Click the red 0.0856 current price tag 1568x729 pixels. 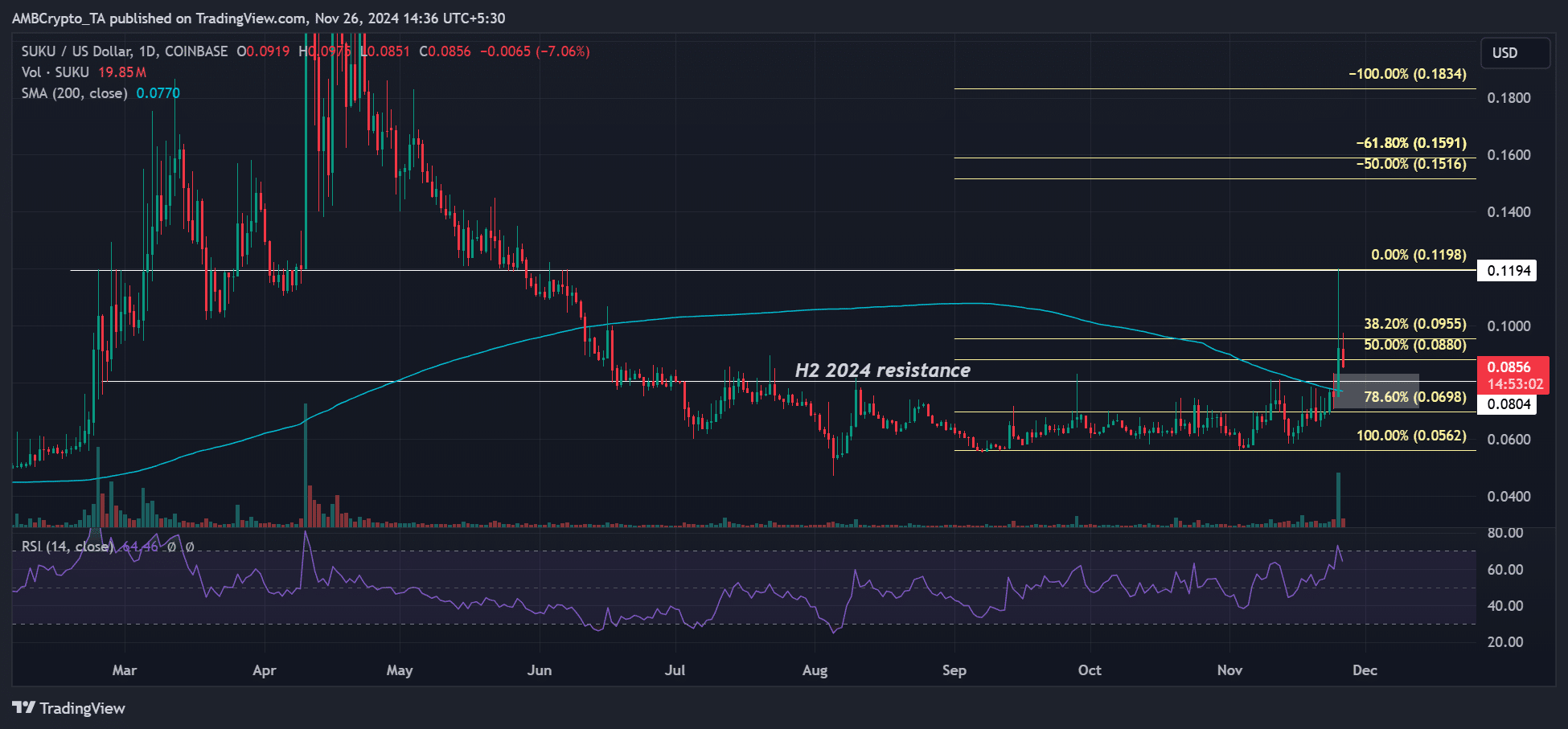click(x=1514, y=375)
